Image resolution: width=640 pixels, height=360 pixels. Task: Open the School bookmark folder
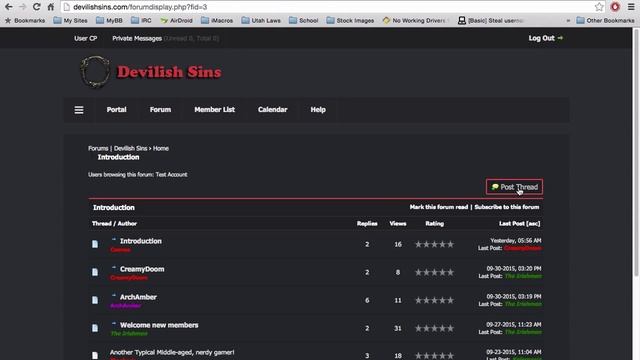tap(304, 20)
